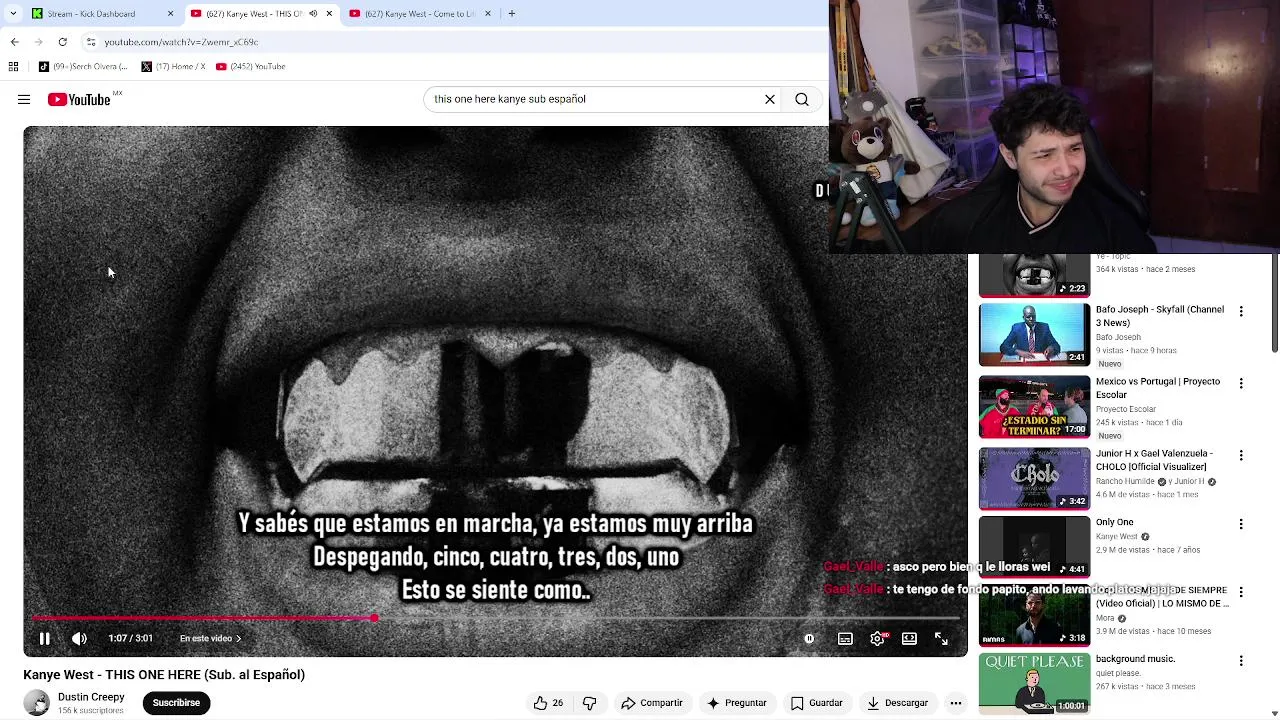Click the 2:23 duration thumbnail at top of sidebar
1280x720 pixels.
tap(1034, 276)
